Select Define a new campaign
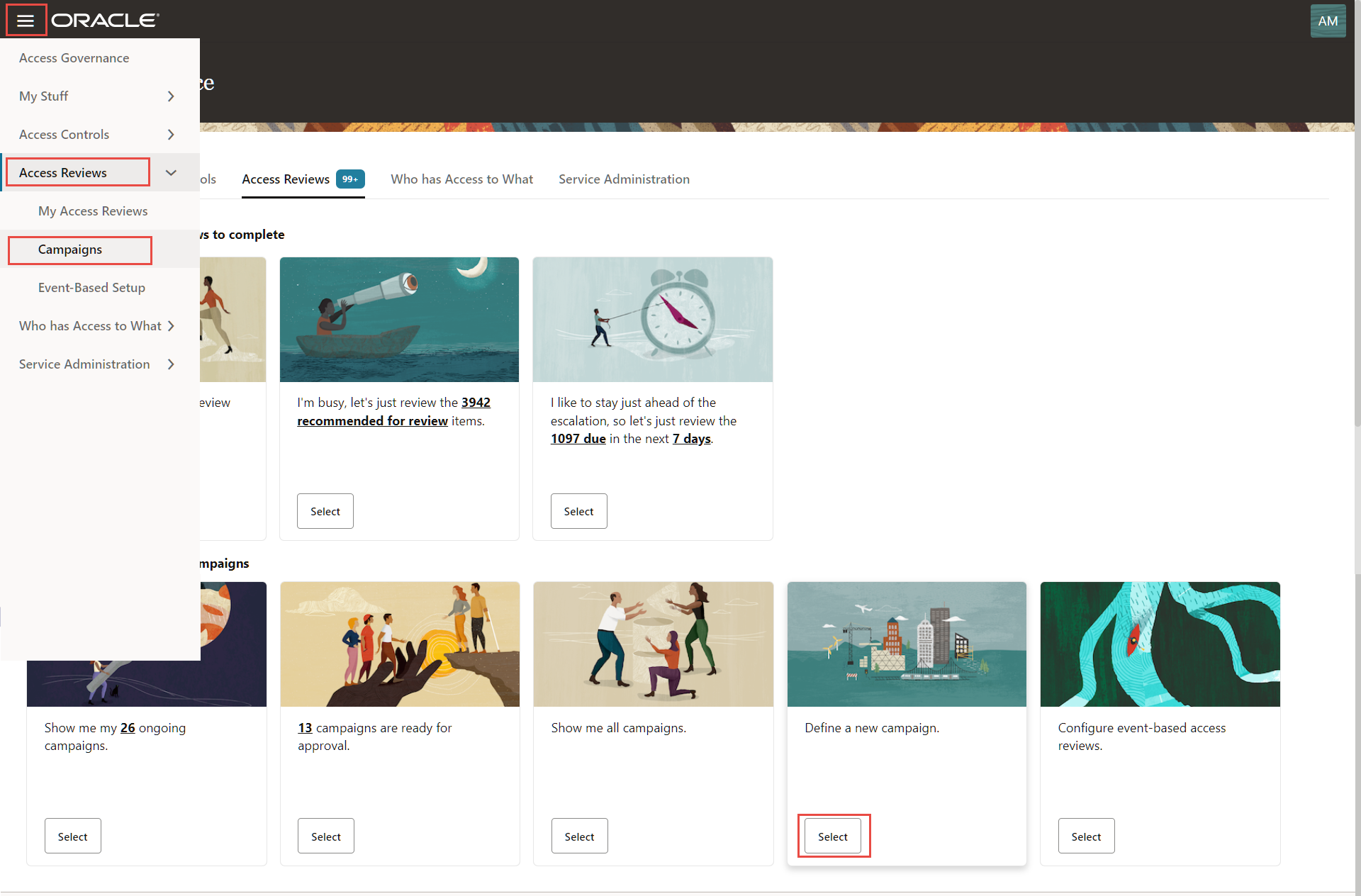This screenshot has width=1361, height=896. (833, 836)
